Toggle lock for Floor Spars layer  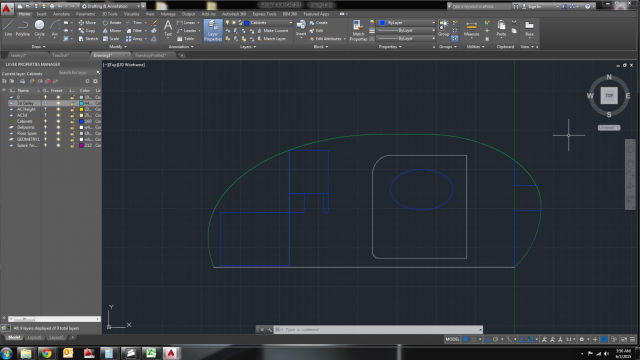(72, 133)
